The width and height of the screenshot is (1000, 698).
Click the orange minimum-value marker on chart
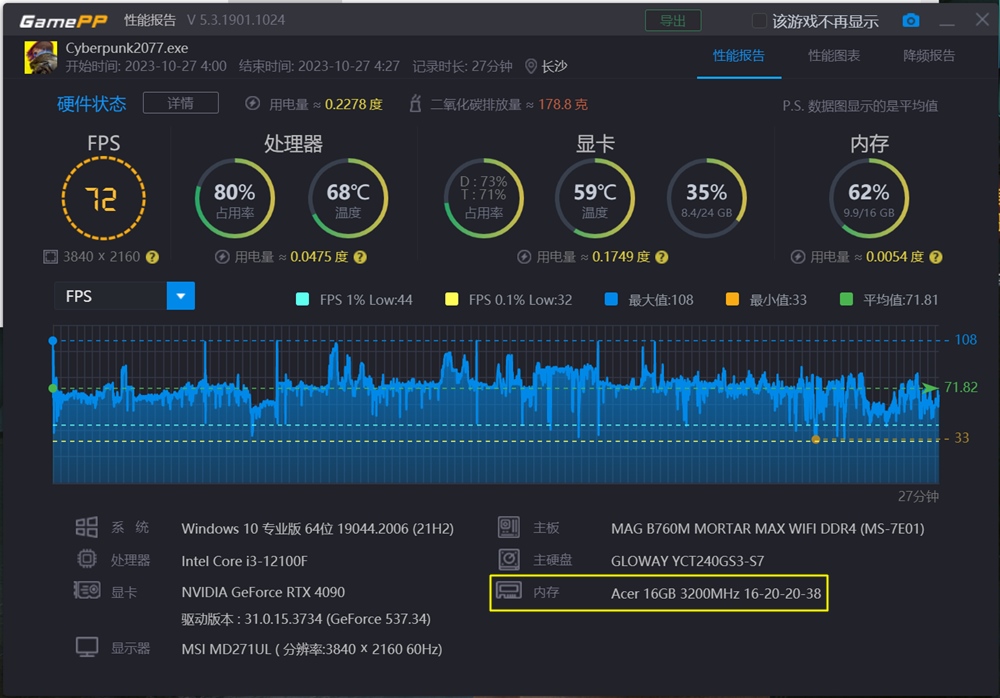tap(816, 440)
